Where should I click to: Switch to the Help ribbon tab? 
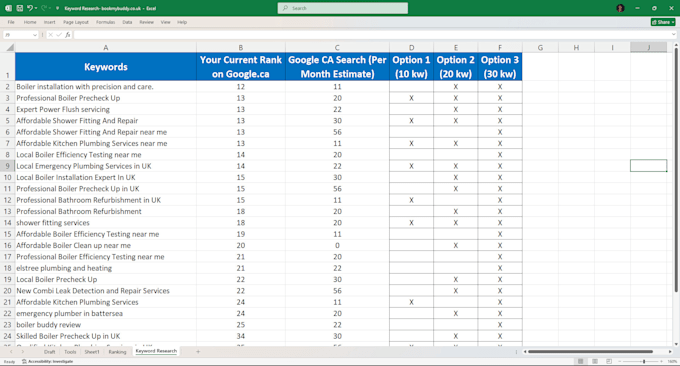point(182,22)
